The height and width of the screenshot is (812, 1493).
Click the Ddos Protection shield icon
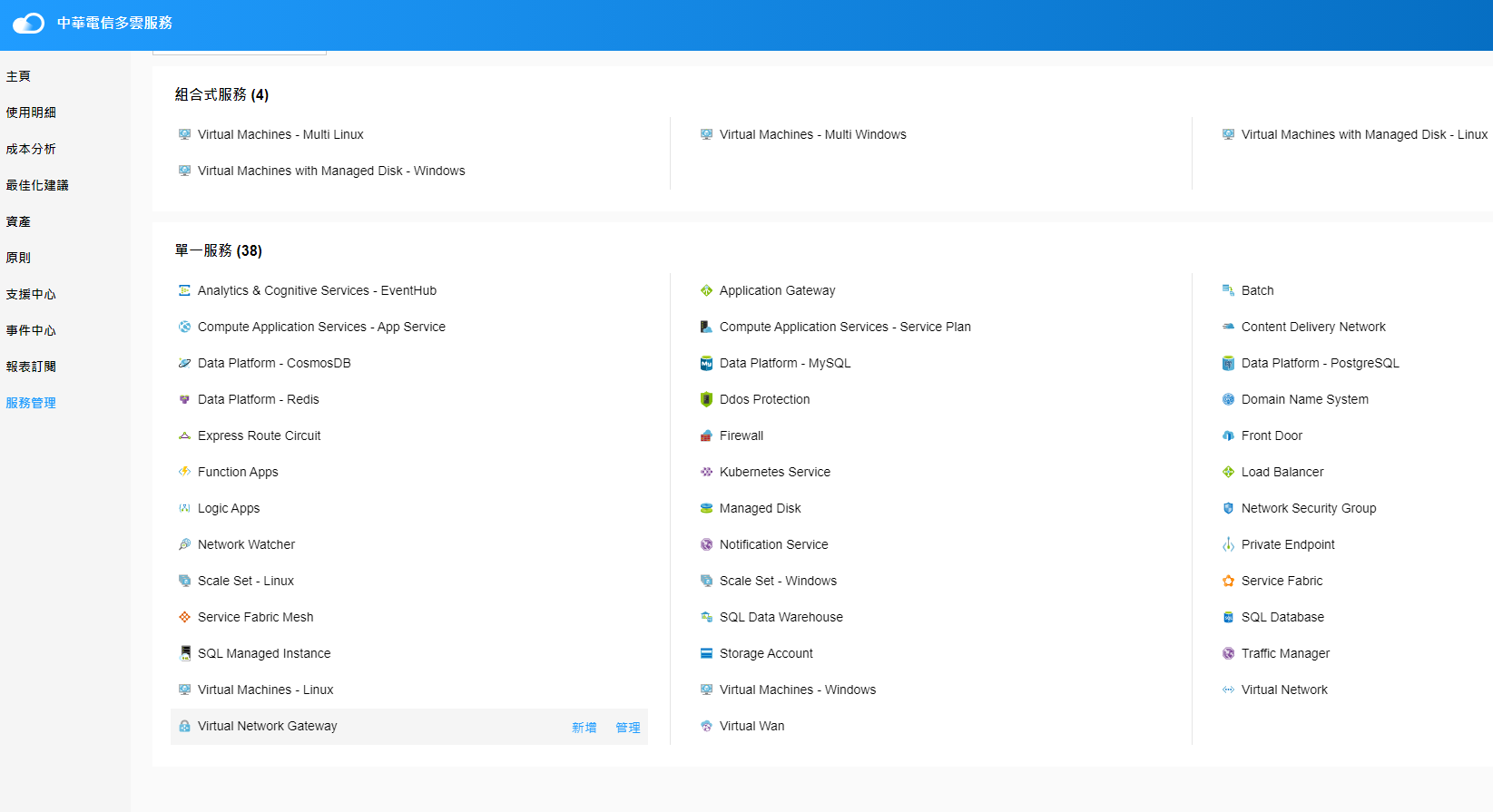(707, 399)
